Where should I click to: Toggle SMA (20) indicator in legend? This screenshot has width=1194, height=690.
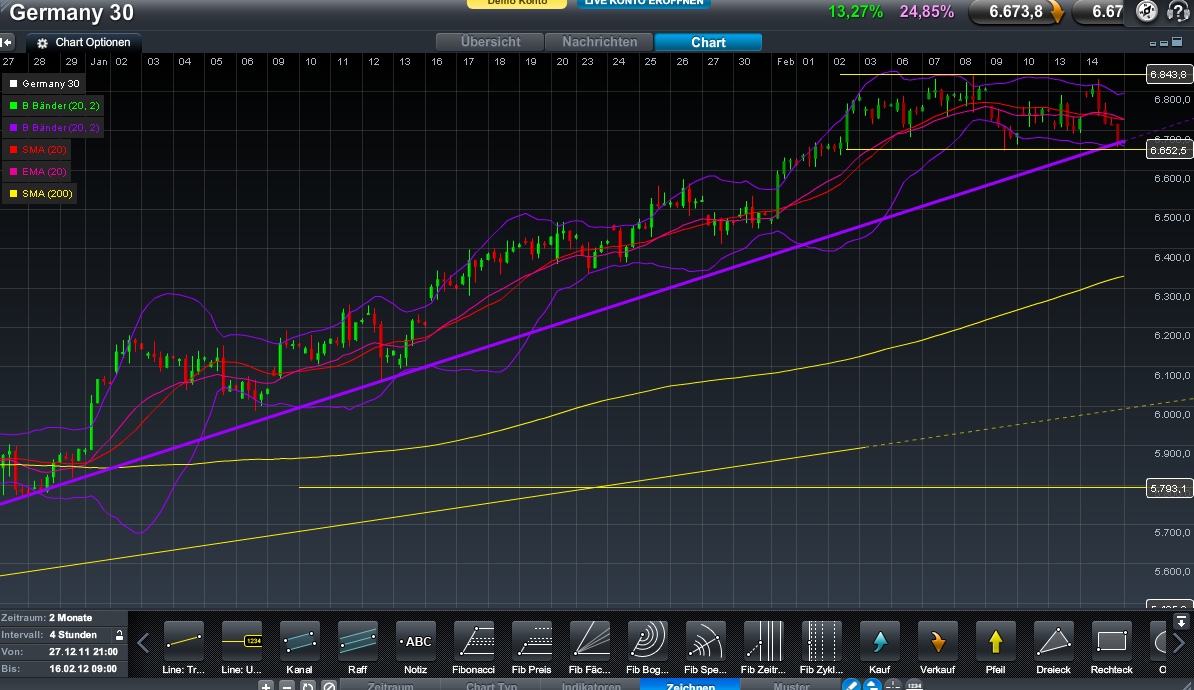click(x=37, y=149)
